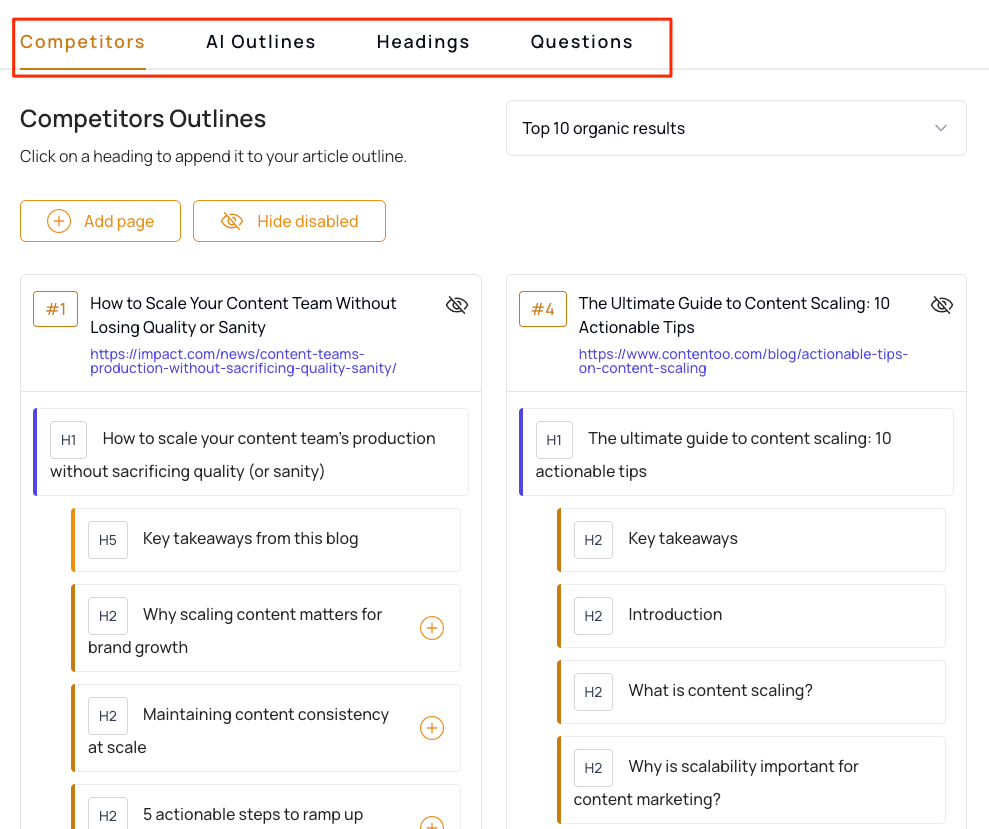Select the 'Introduction' H2 heading
Image resolution: width=989 pixels, height=829 pixels.
(752, 616)
